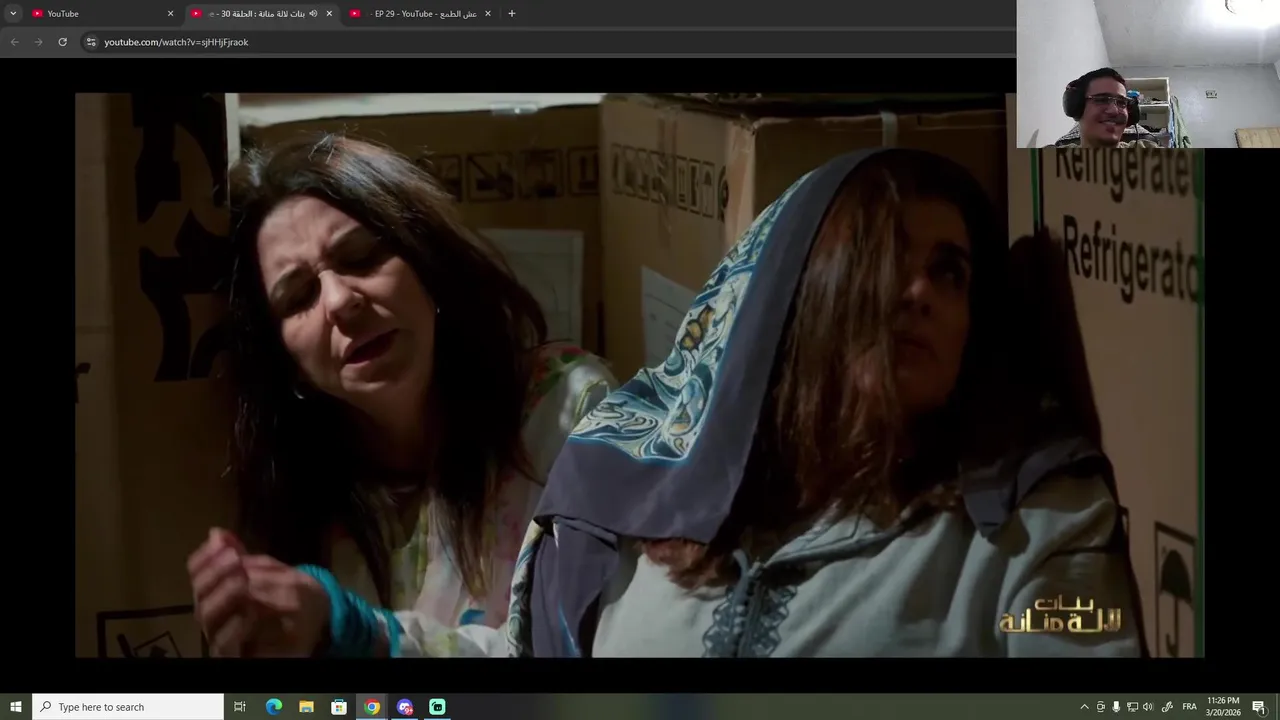Image resolution: width=1280 pixels, height=720 pixels.
Task: Go back to the previous page
Action: [x=14, y=42]
